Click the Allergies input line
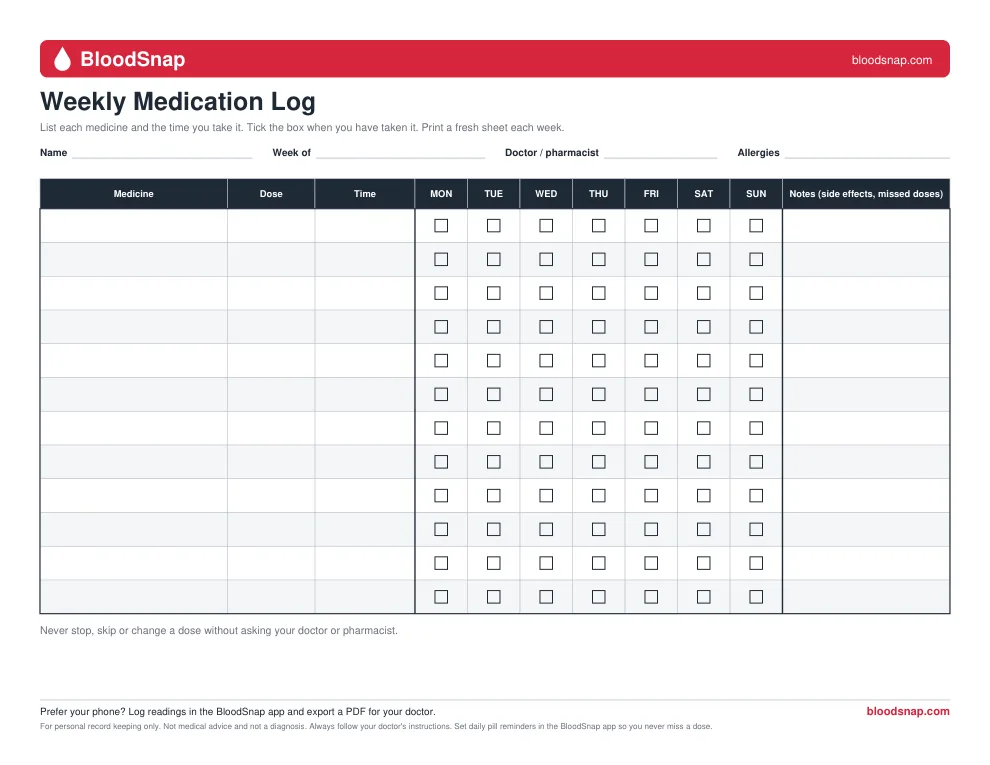This screenshot has width=990, height=765. click(867, 153)
